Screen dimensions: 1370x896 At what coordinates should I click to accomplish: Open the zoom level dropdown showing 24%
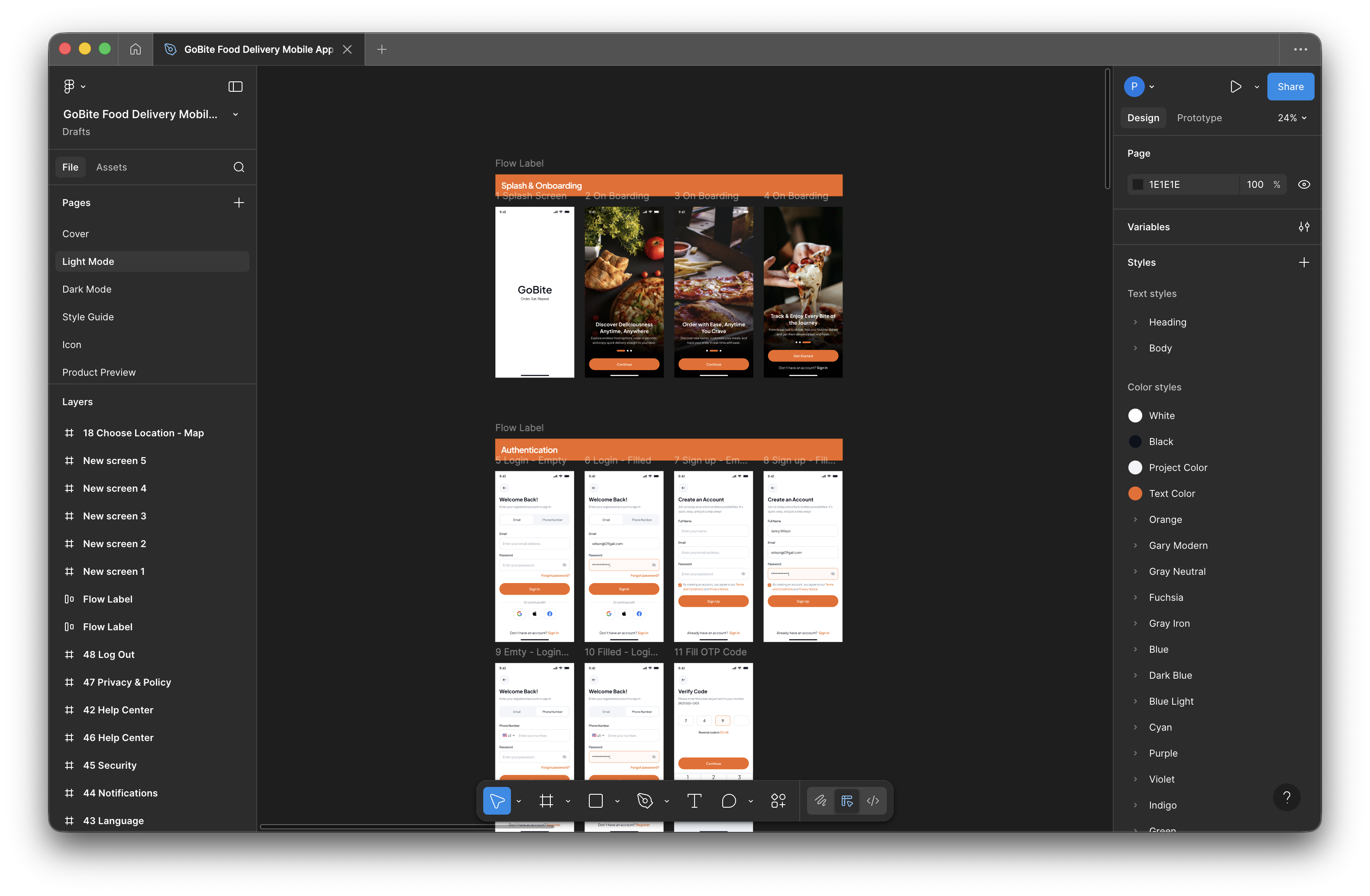tap(1291, 117)
